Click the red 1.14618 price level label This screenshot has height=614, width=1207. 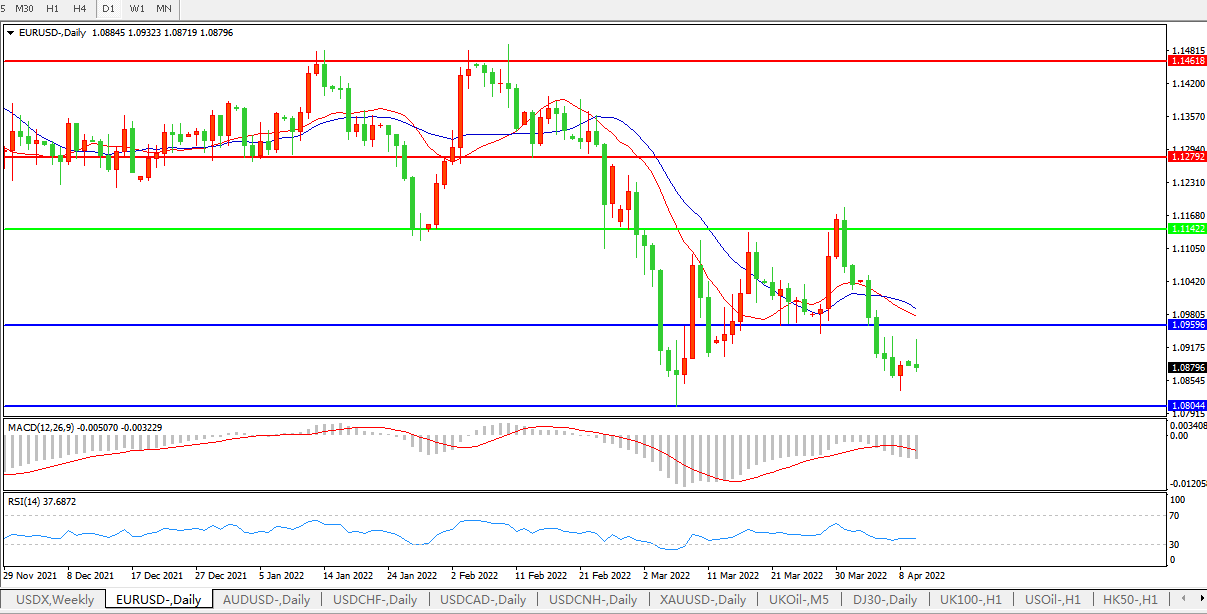tap(1186, 61)
